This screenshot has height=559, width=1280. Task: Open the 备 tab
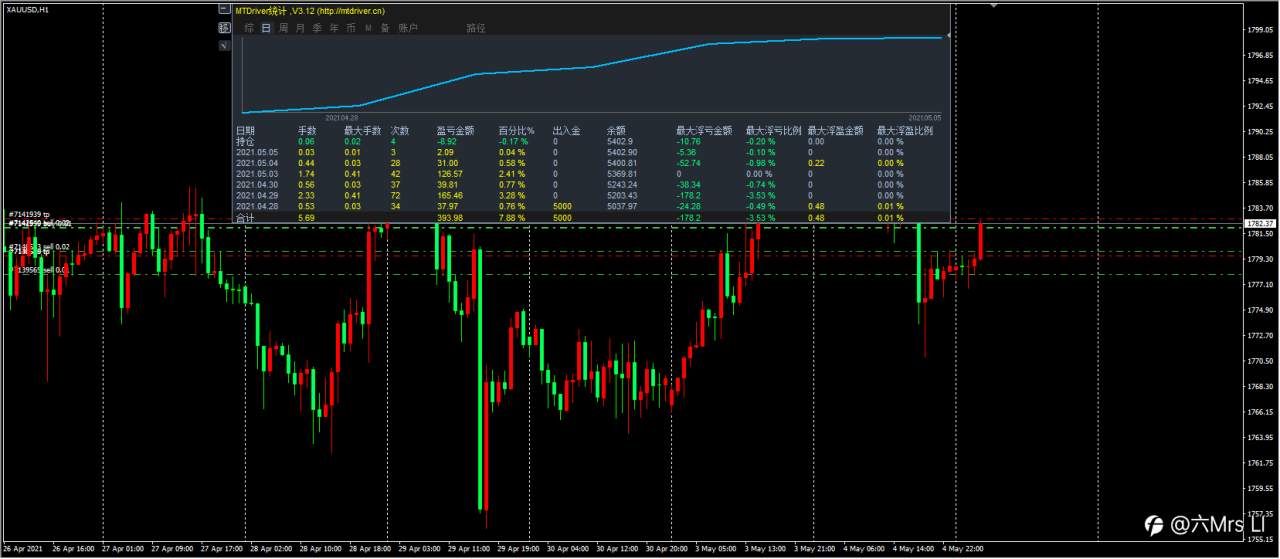[x=385, y=28]
